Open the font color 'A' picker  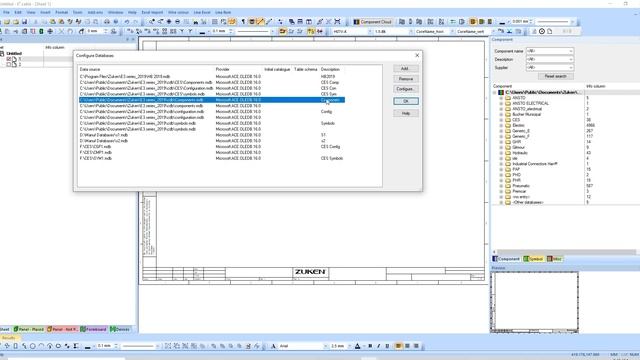point(358,346)
